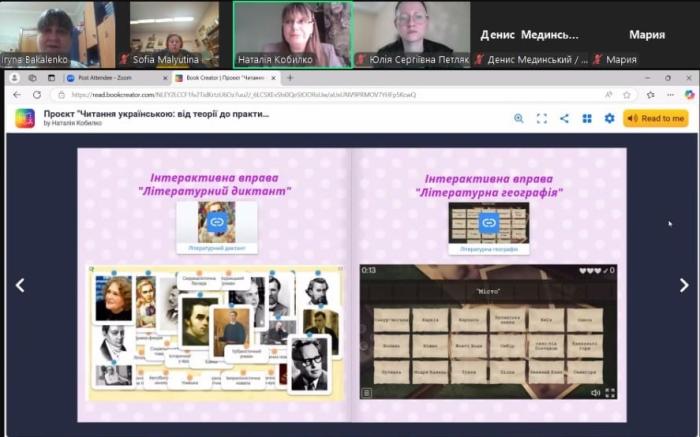The image size is (700, 437).
Task: Open the pages grid overview icon
Action: pyautogui.click(x=587, y=118)
